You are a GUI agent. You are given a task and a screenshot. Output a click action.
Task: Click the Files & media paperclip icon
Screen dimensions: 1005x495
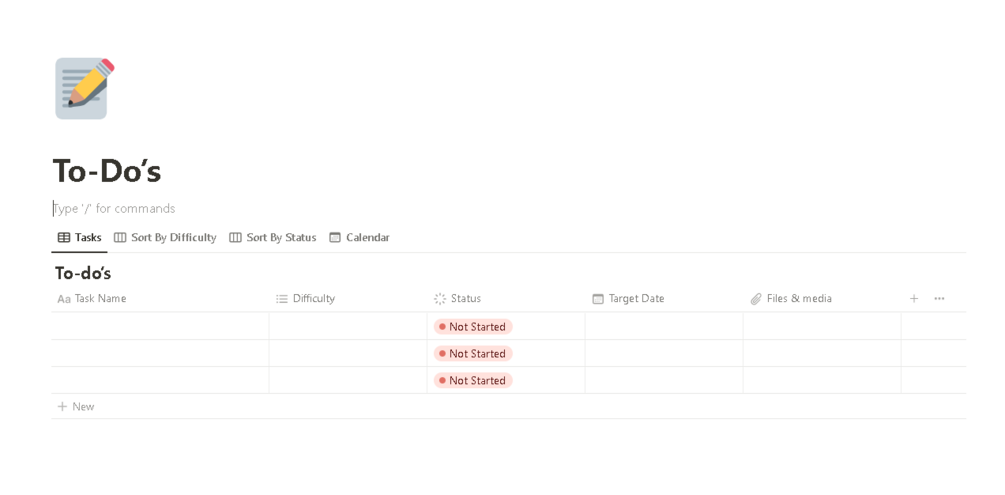click(x=756, y=299)
